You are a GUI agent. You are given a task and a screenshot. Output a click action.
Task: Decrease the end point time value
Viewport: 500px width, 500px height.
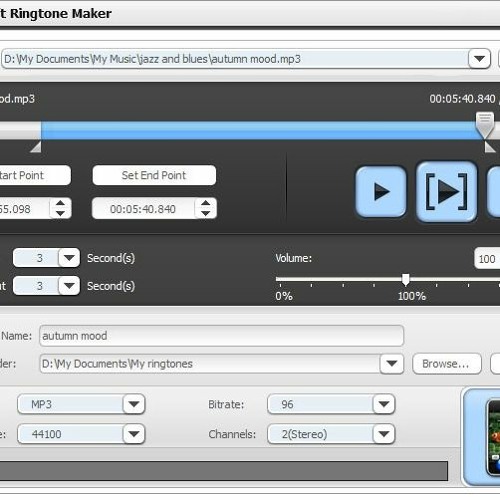[x=206, y=213]
